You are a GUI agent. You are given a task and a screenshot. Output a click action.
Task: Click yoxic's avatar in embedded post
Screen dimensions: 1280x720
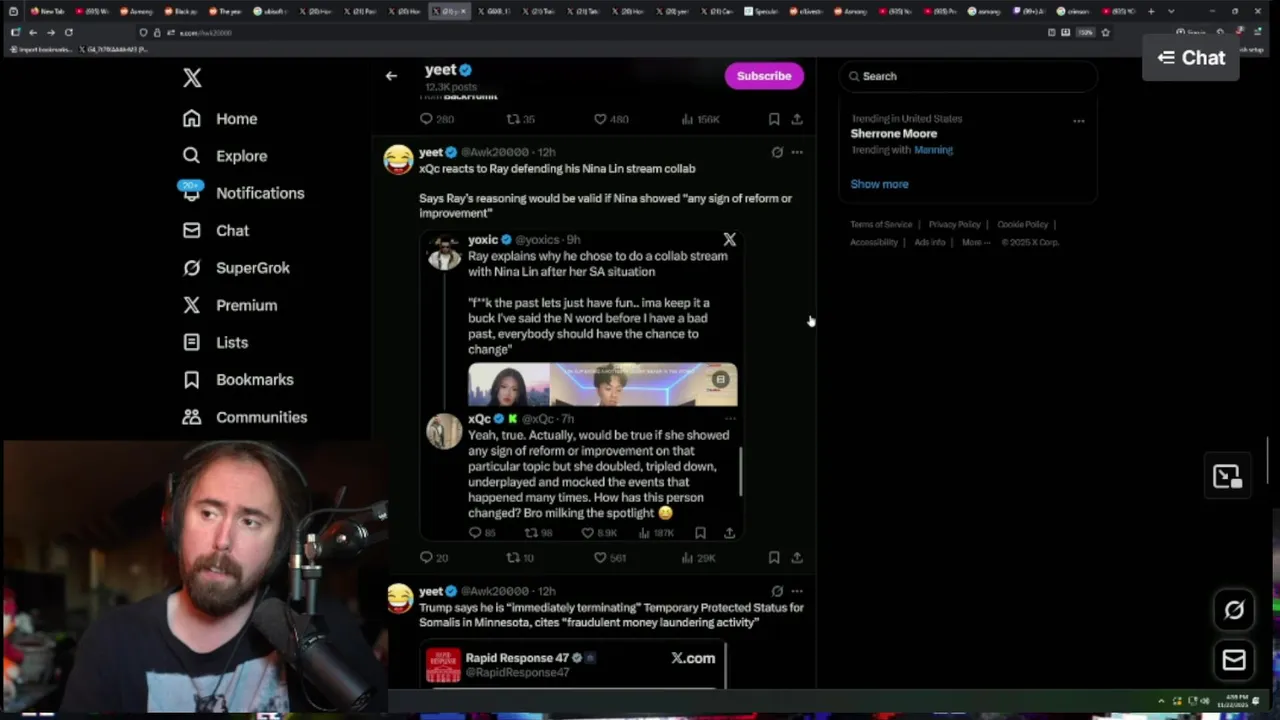(x=443, y=252)
